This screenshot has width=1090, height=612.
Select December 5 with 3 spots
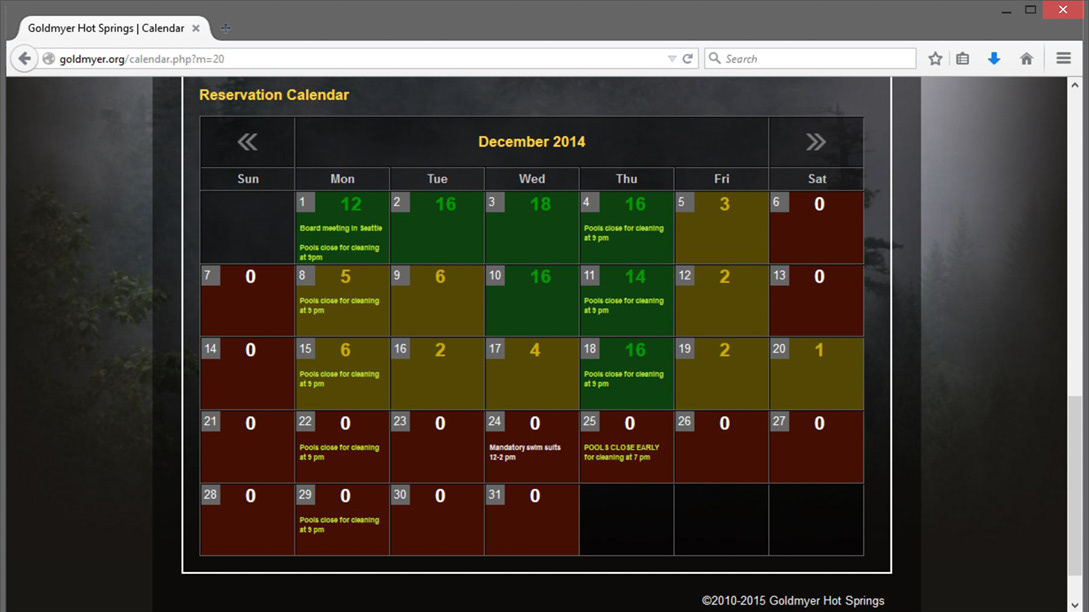(x=722, y=227)
